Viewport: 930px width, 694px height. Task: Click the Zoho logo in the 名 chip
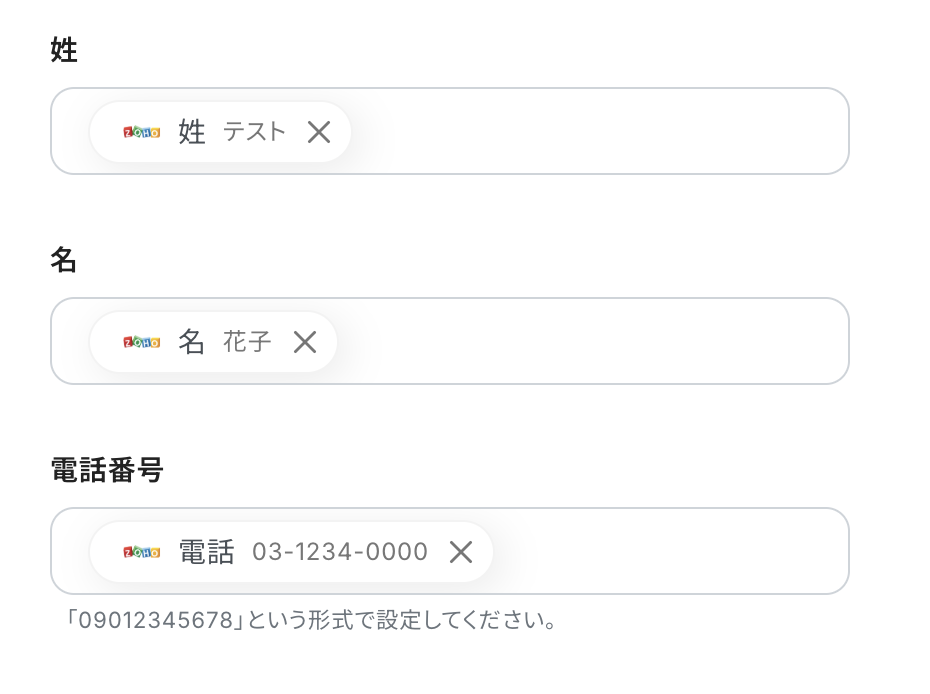[x=141, y=342]
